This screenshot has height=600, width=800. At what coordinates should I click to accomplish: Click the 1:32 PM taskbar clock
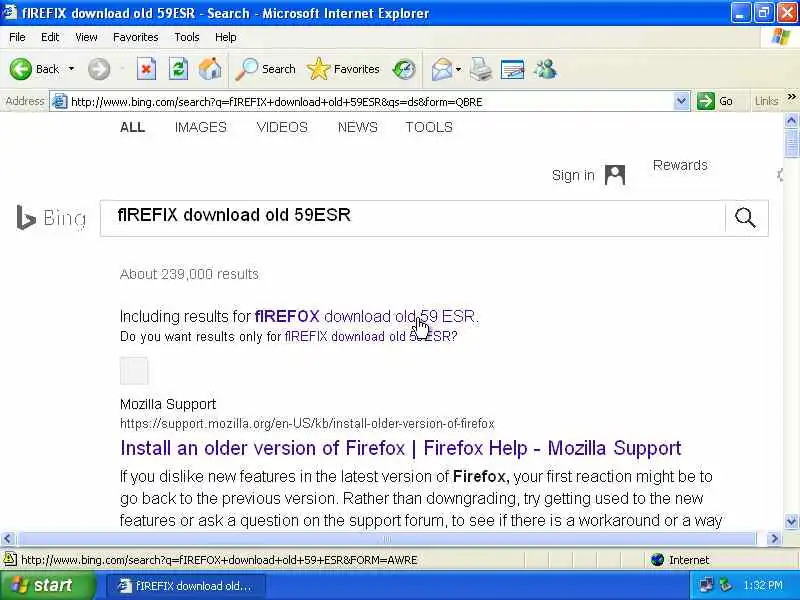click(x=763, y=585)
